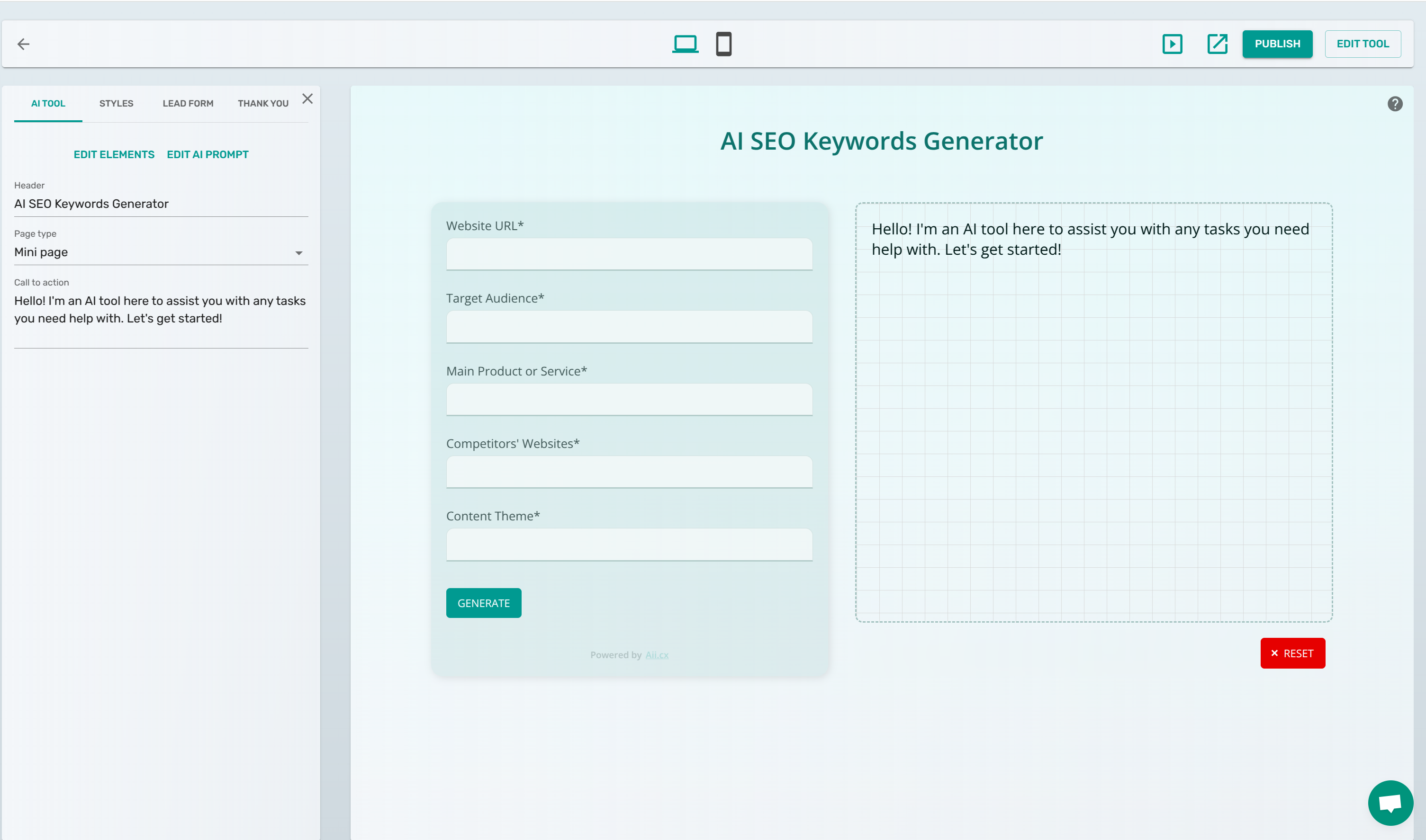Image resolution: width=1426 pixels, height=840 pixels.
Task: Click the AI SEO Keywords Generator title
Action: coord(881,141)
